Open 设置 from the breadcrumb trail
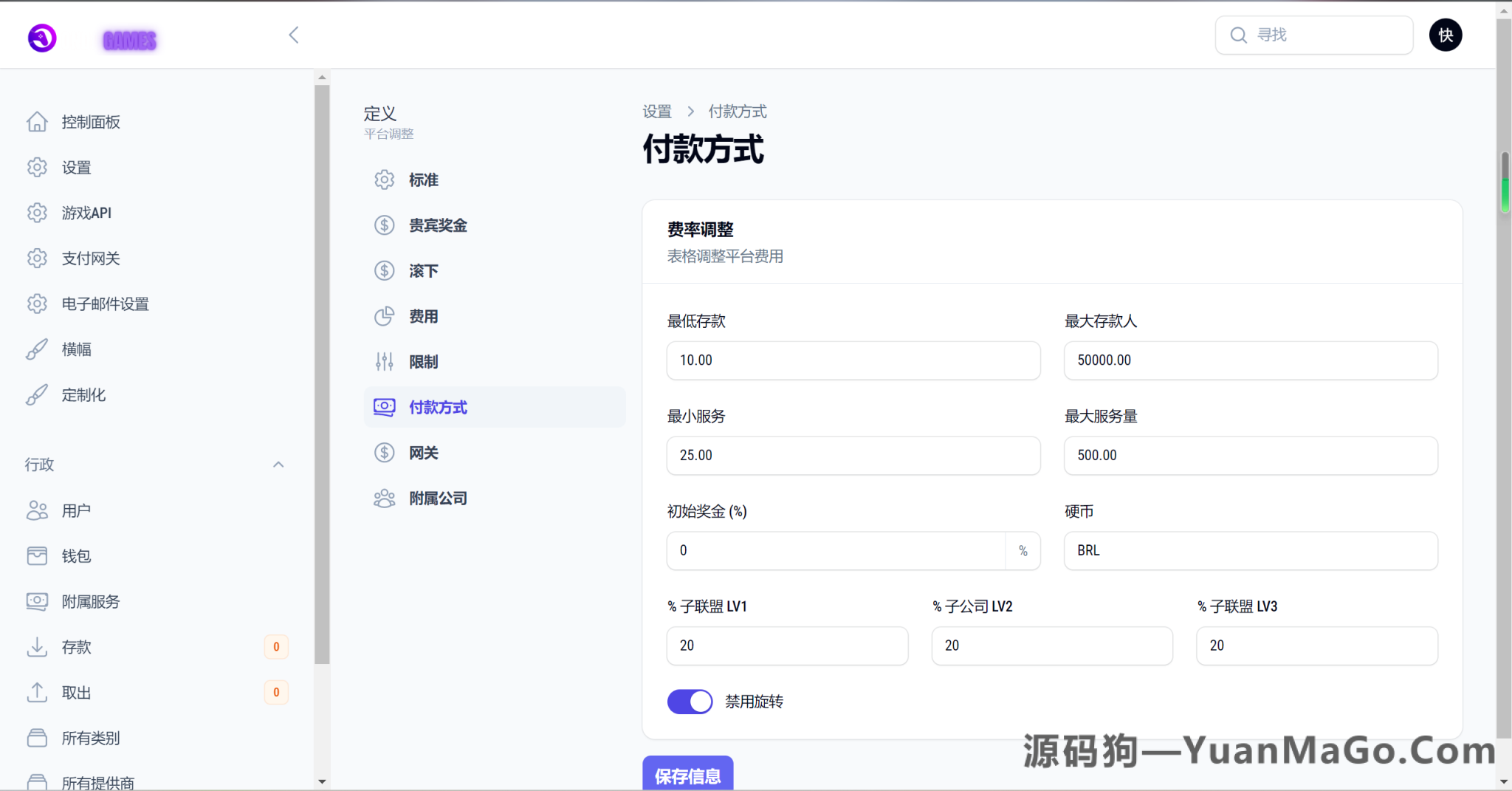This screenshot has height=791, width=1512. click(656, 111)
